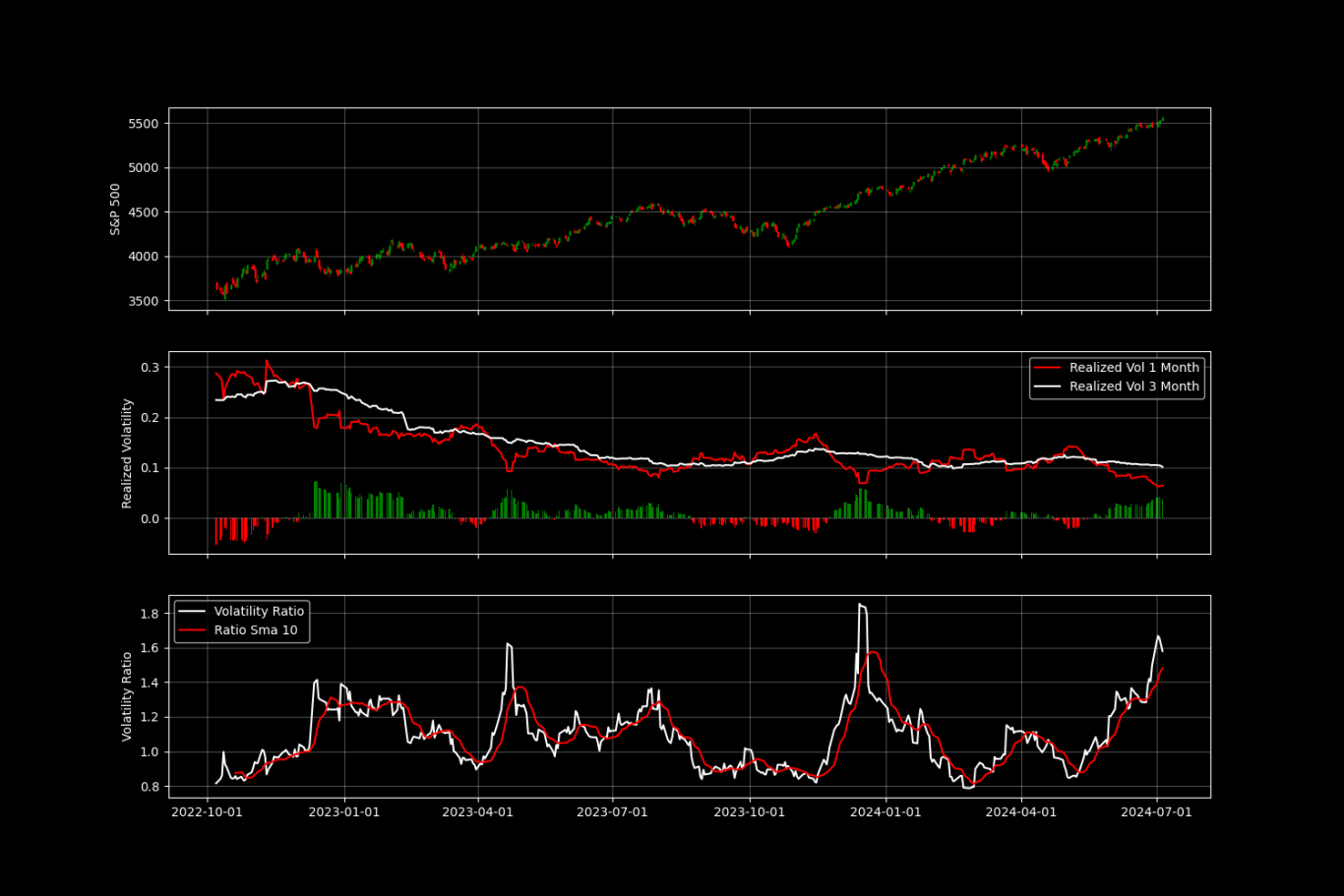Select the 4000 tick label

[x=144, y=257]
